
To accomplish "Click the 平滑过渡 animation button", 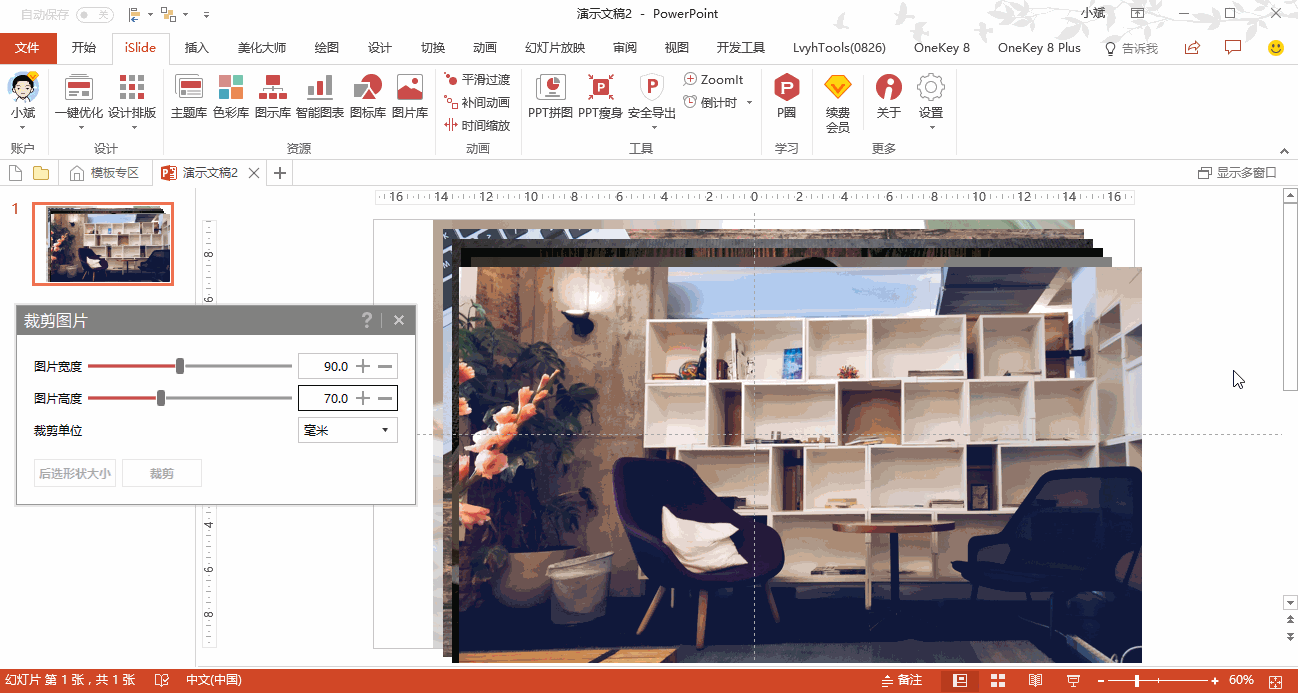I will pos(477,79).
